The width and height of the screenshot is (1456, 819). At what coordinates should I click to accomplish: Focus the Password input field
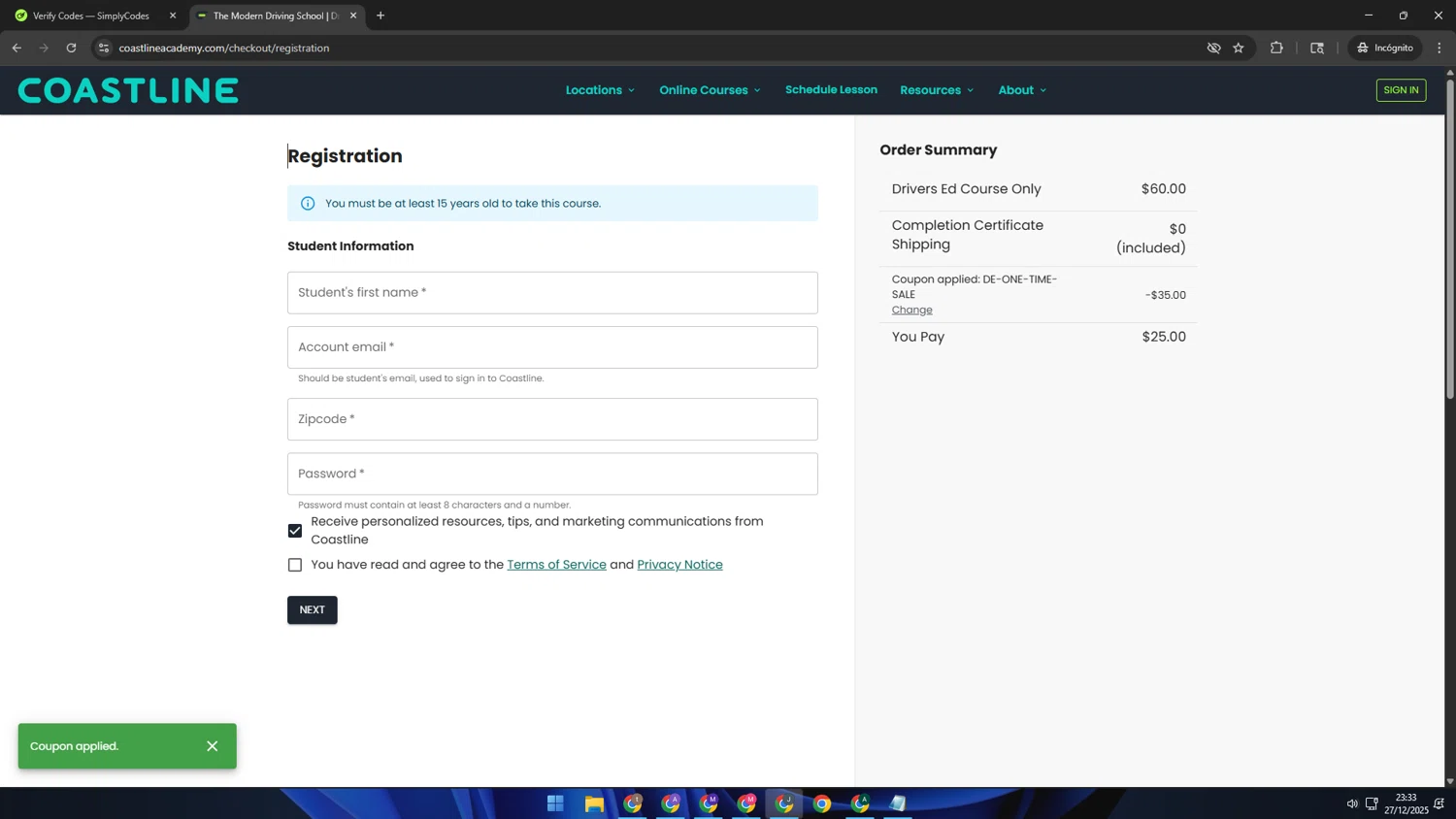coord(552,475)
